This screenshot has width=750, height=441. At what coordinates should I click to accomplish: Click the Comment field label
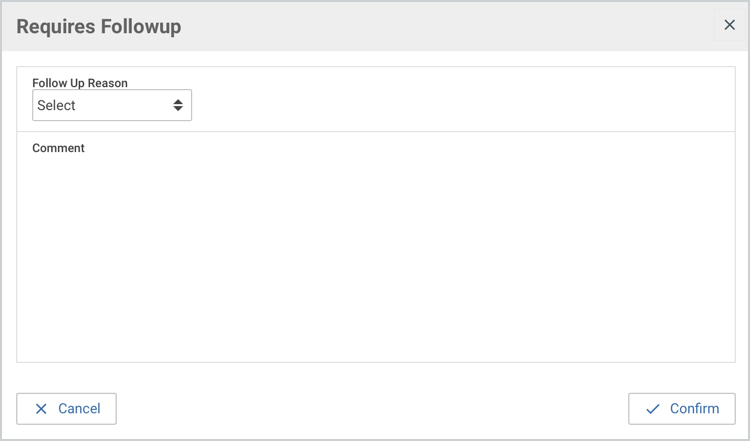pos(58,148)
